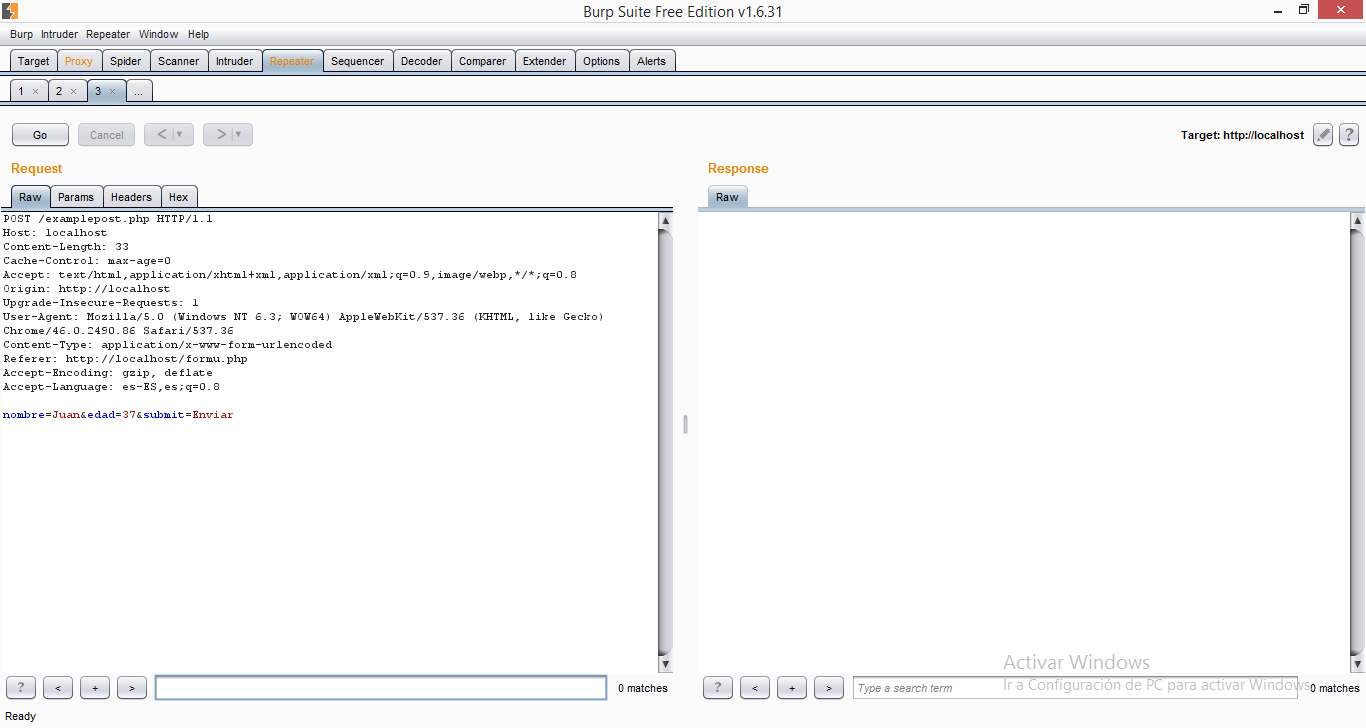Open the Intruder menu
1366x728 pixels.
tap(59, 34)
